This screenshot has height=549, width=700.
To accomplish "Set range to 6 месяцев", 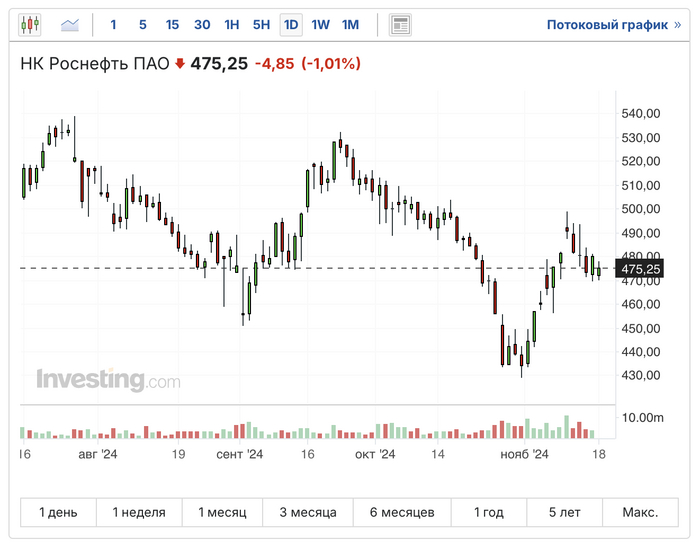I will tap(402, 512).
